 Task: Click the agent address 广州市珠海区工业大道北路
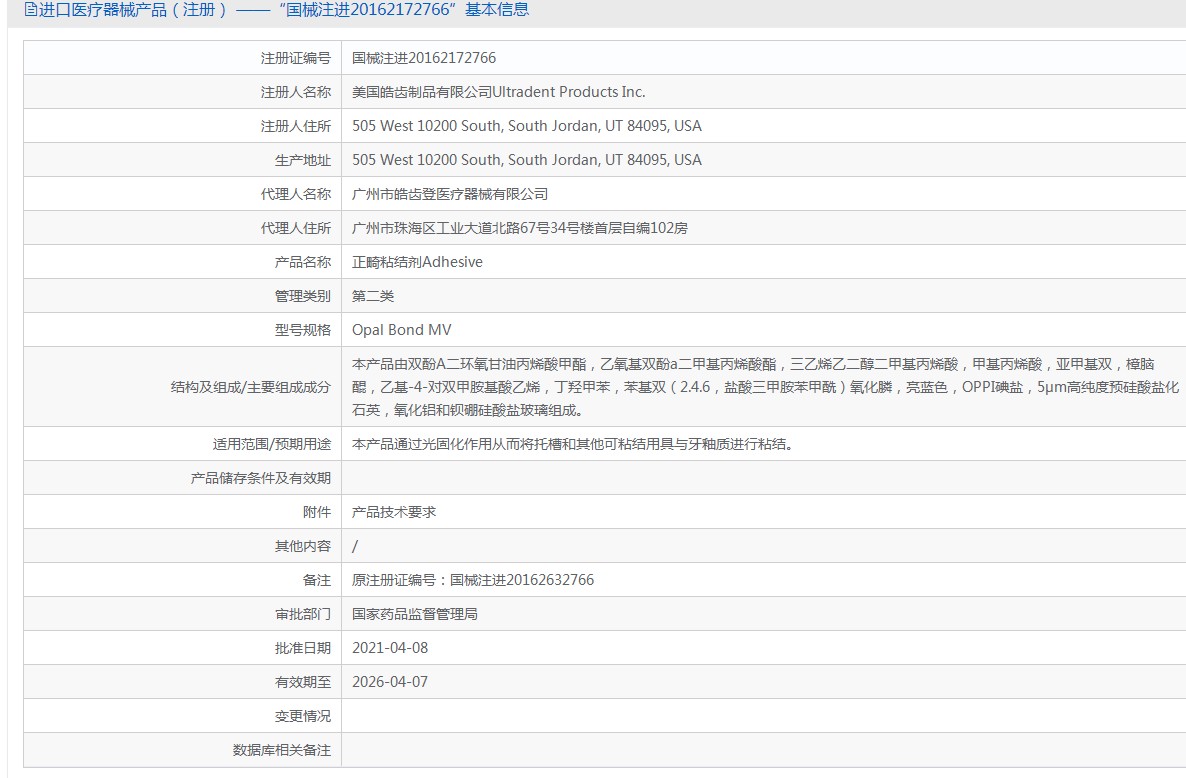coord(520,228)
